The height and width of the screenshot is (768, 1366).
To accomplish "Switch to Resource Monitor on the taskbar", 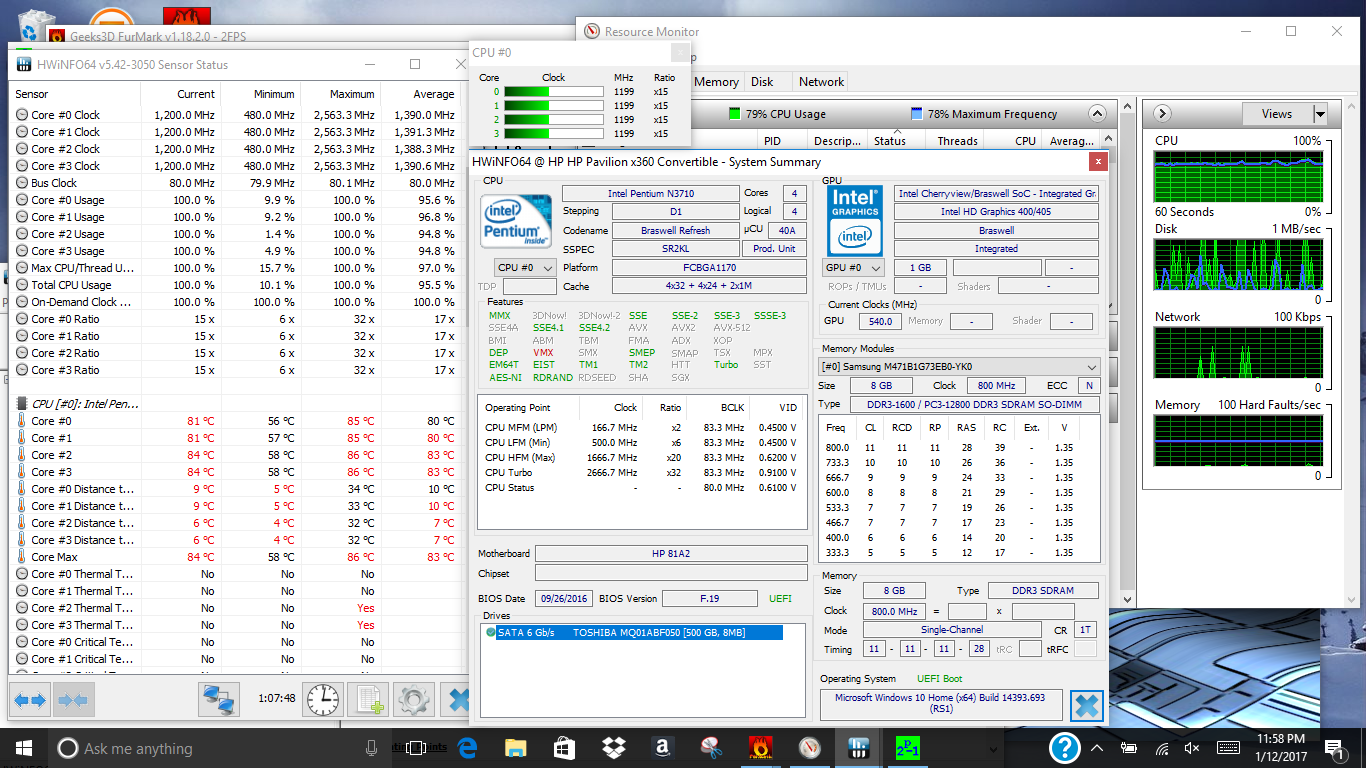I will [x=809, y=747].
